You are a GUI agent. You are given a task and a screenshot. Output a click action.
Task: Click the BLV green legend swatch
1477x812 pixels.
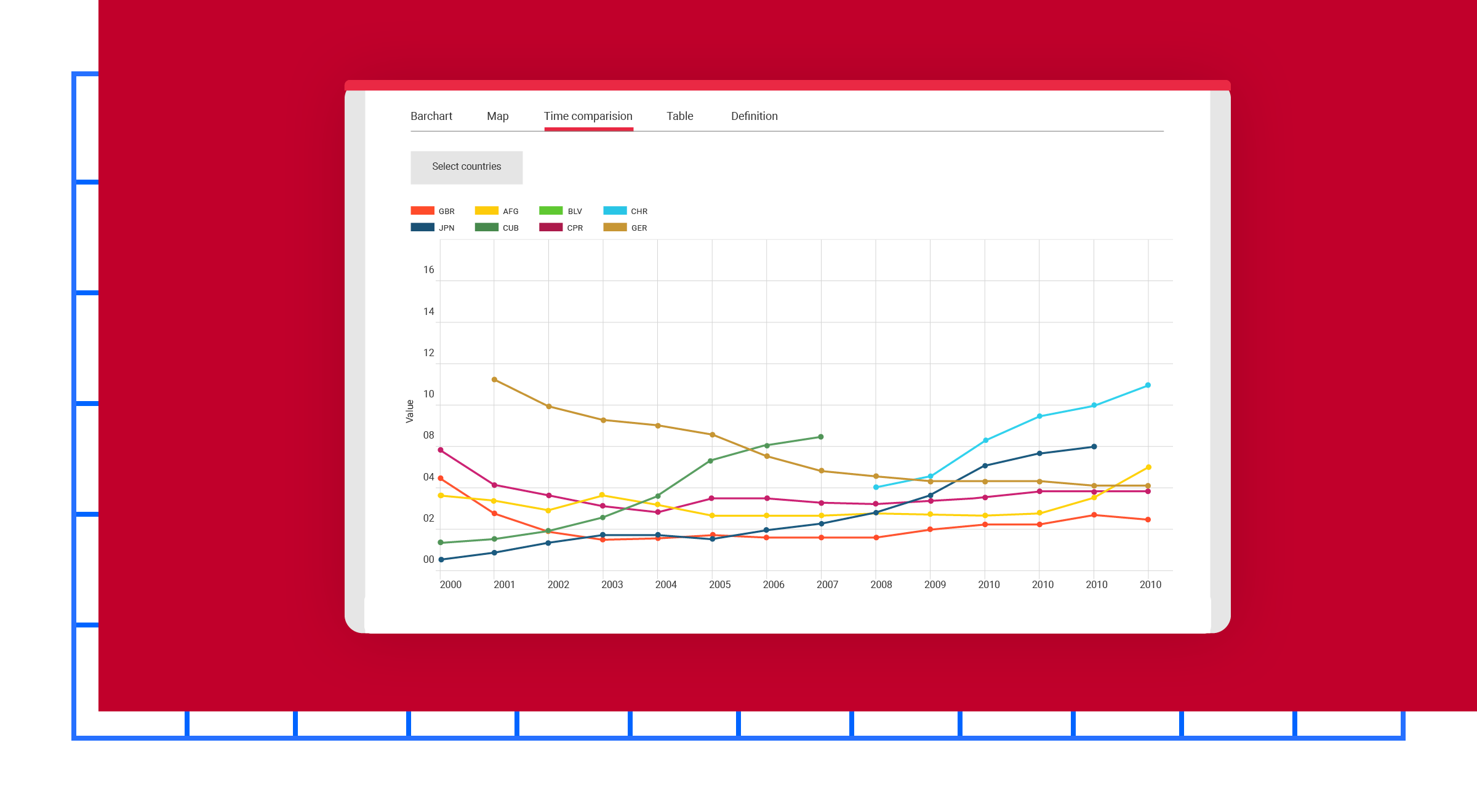click(551, 211)
